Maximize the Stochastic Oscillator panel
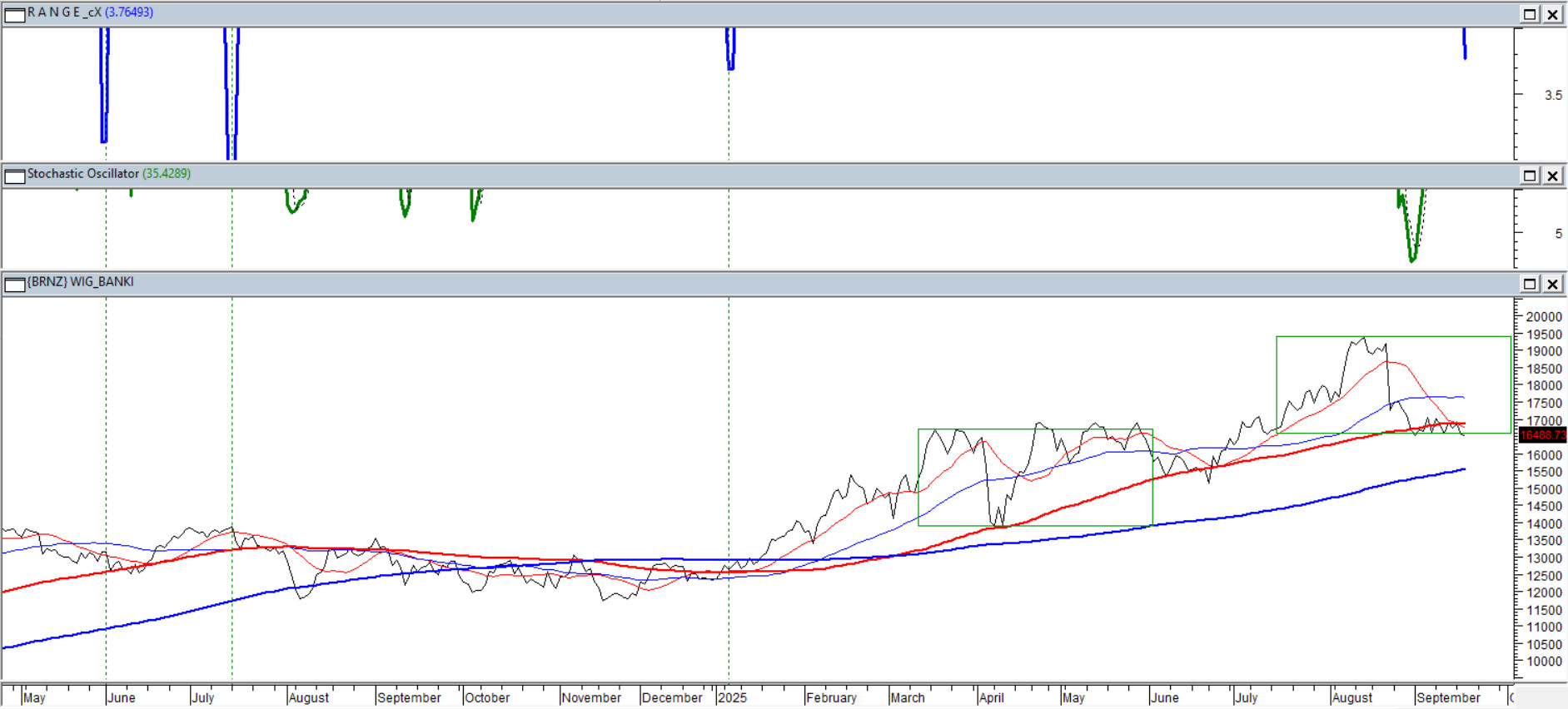1568x709 pixels. point(1530,176)
